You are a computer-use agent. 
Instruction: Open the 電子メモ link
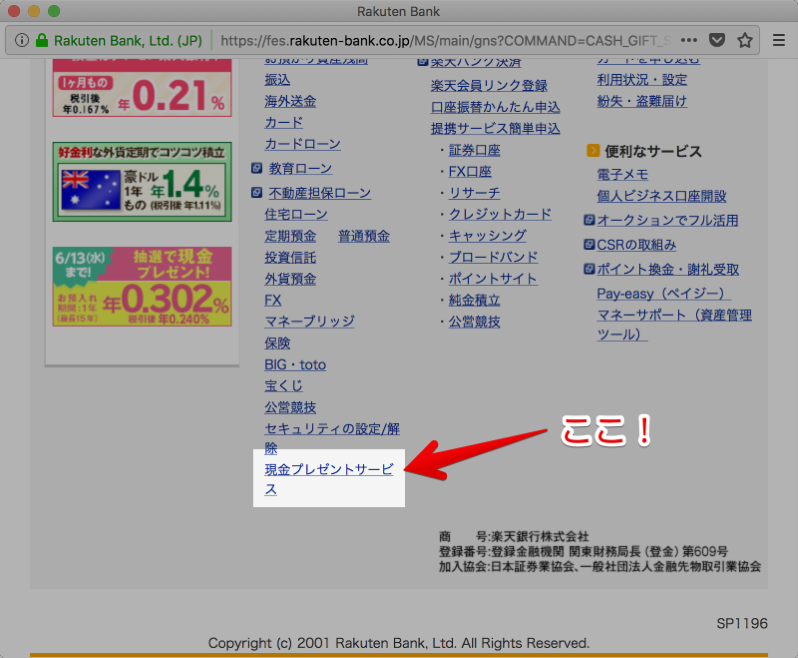622,175
